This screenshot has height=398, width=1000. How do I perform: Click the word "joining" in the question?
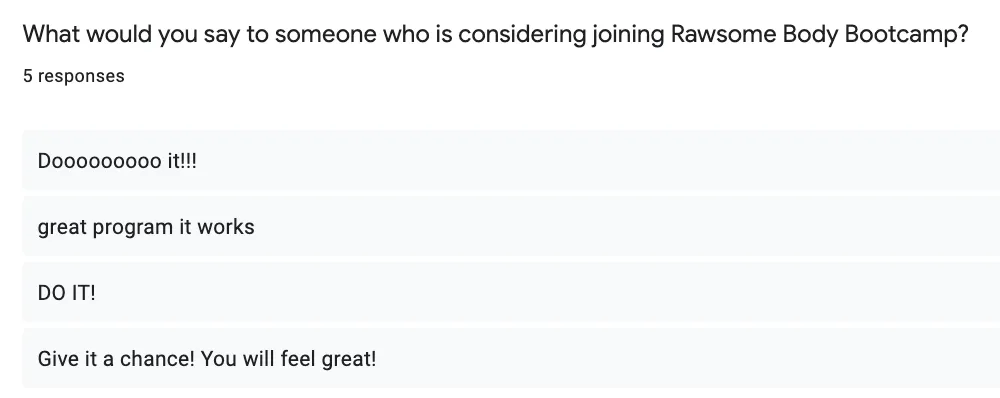click(x=628, y=35)
